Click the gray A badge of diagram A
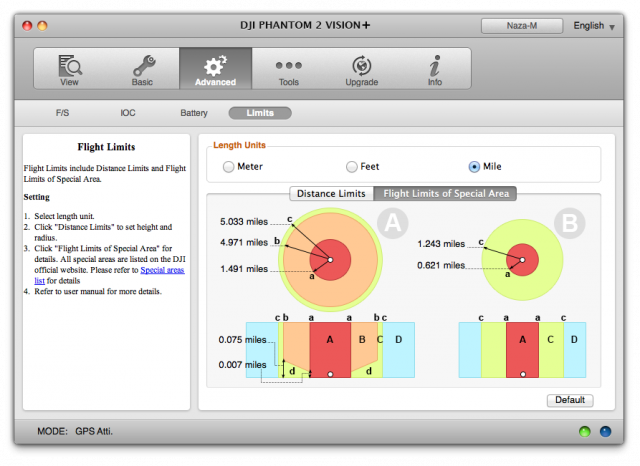 coord(393,223)
